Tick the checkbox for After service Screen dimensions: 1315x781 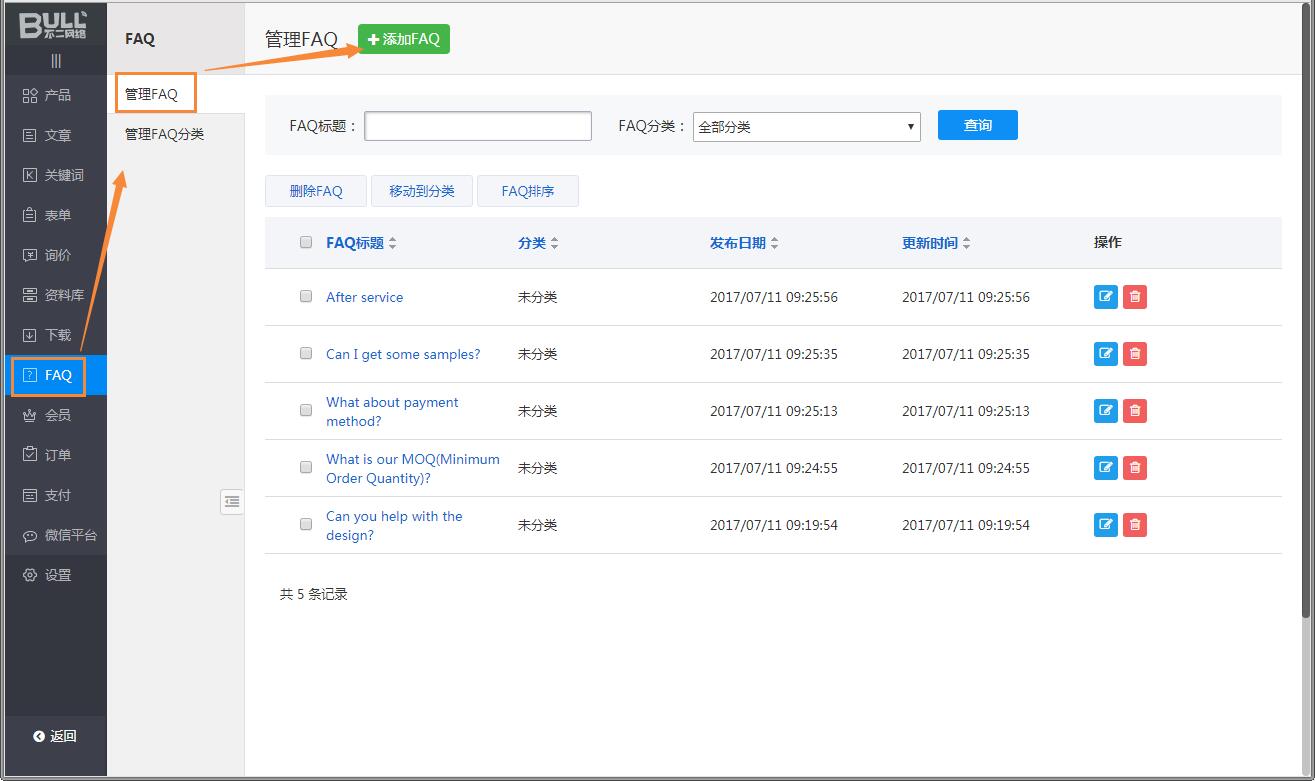tap(306, 297)
